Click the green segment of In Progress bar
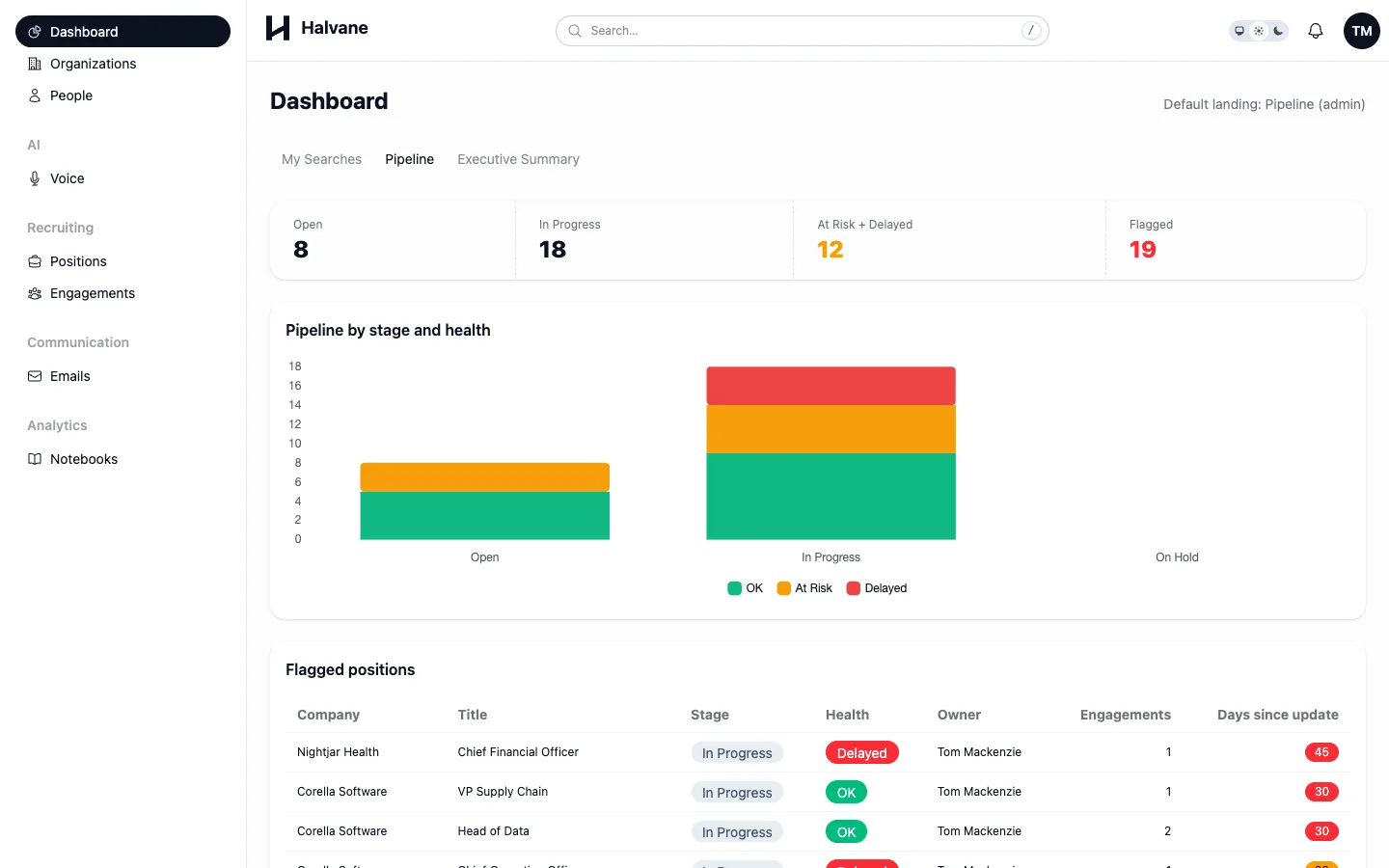The height and width of the screenshot is (868, 1389). pos(831,497)
